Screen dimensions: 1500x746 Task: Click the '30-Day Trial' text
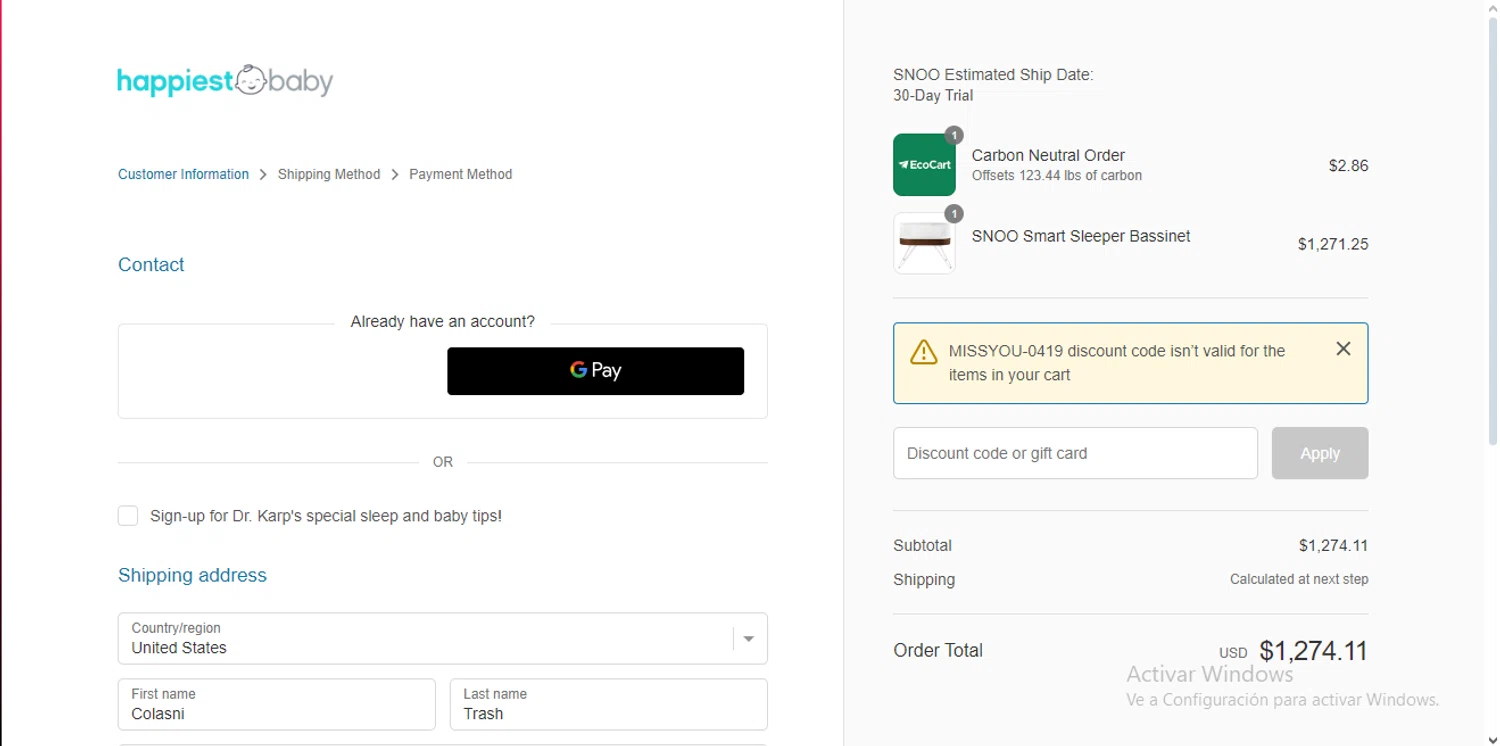click(933, 96)
